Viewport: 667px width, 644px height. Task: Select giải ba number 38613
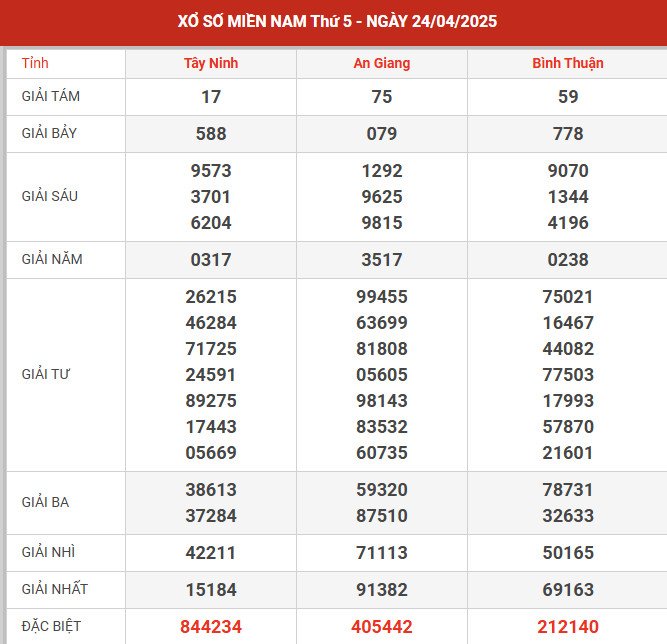point(211,490)
